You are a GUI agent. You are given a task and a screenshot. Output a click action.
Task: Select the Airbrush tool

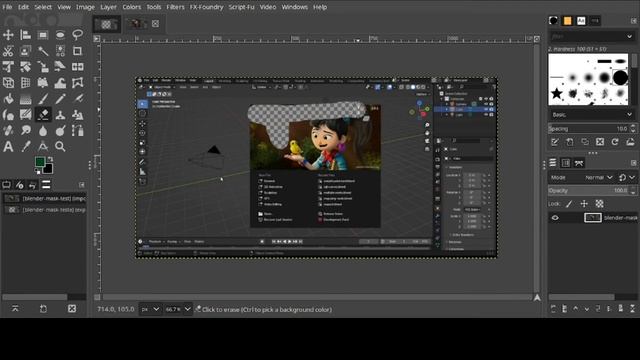pos(78,99)
